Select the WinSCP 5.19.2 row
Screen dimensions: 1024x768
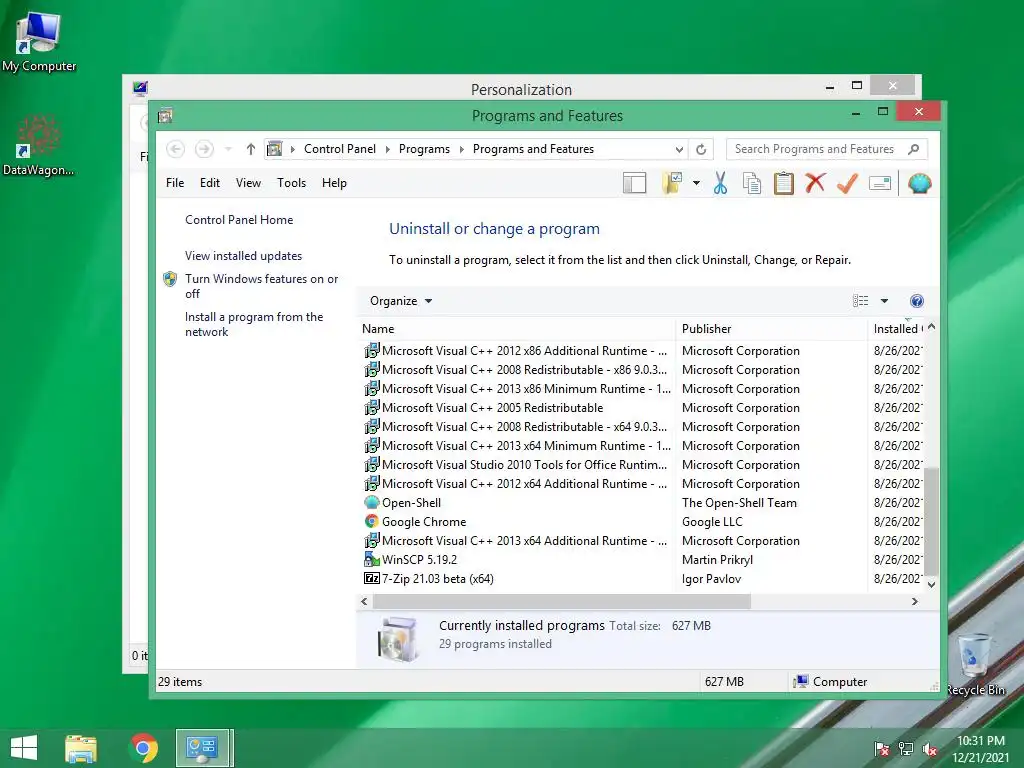click(643, 560)
